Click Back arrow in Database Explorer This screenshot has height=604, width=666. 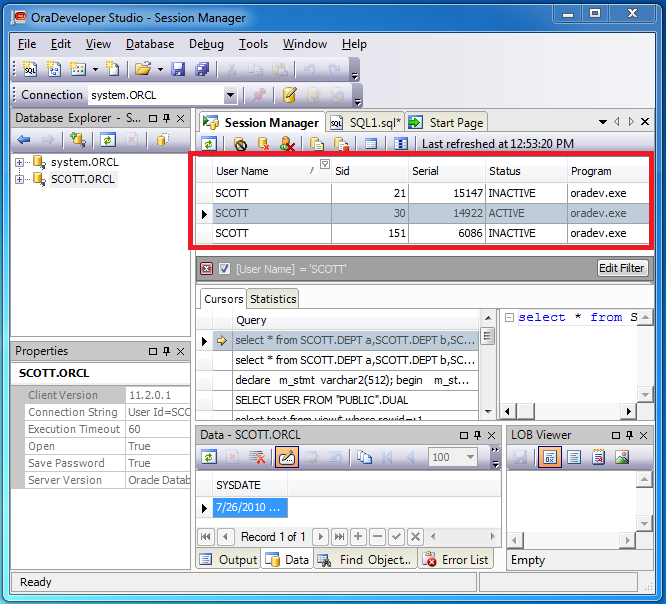click(24, 139)
